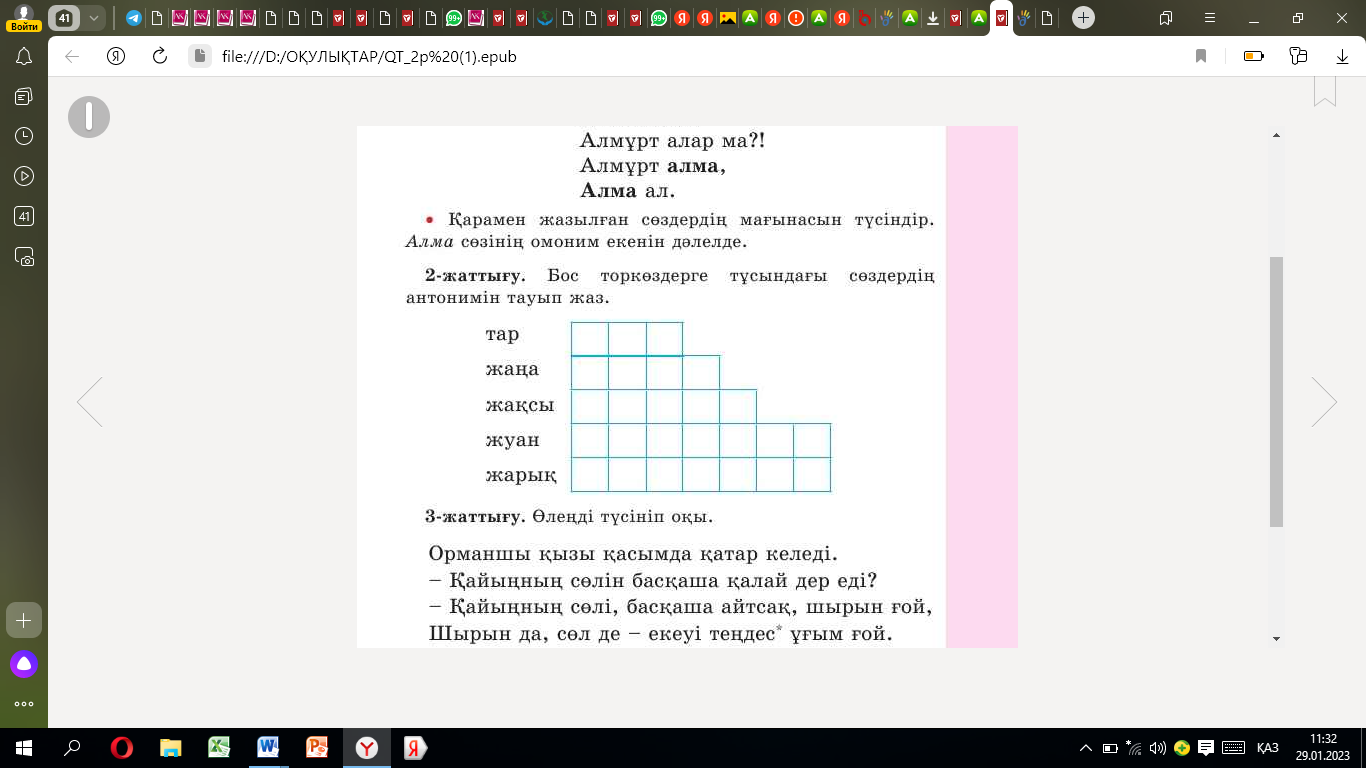
Task: Open the Windows notification center icon
Action: pos(1207,747)
